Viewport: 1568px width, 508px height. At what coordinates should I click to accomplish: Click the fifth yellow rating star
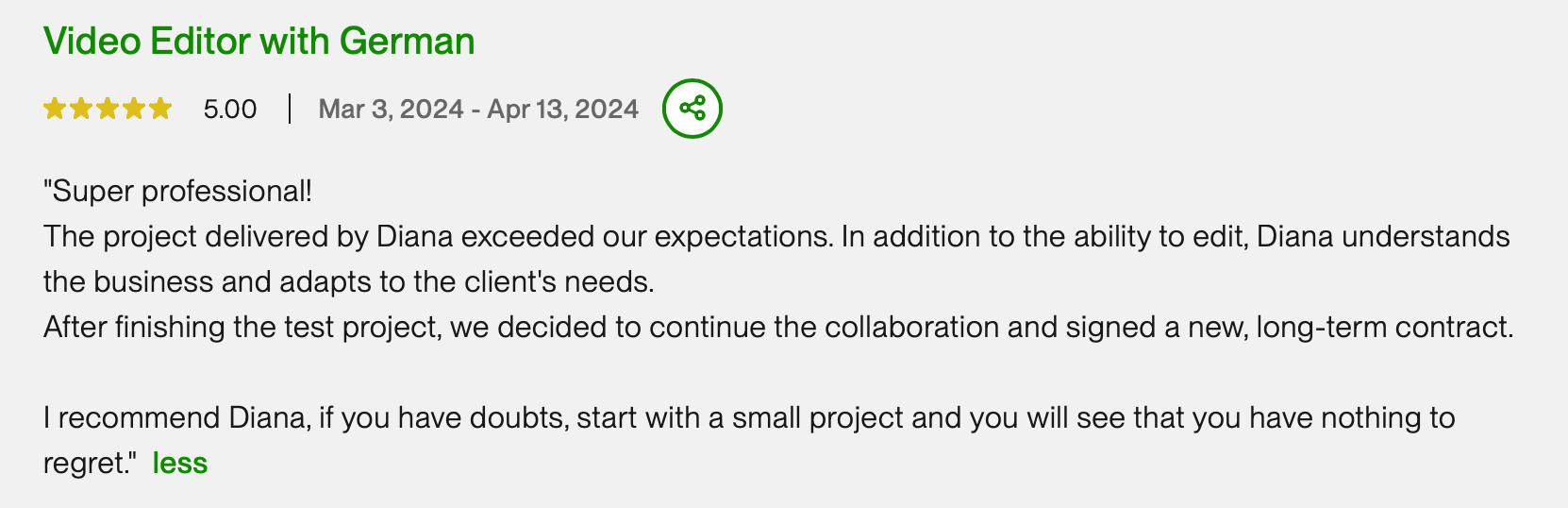coord(160,109)
